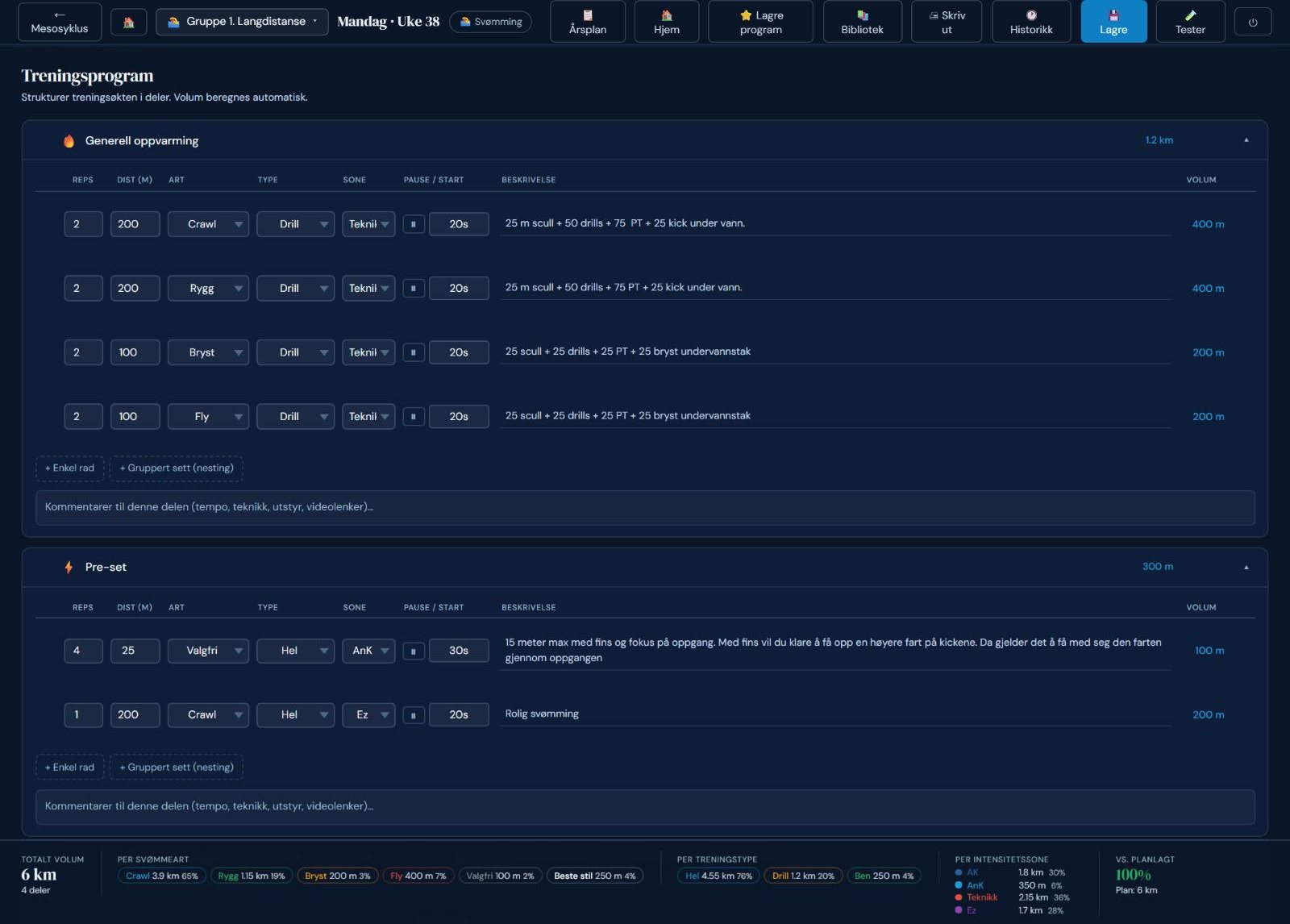The width and height of the screenshot is (1290, 924).
Task: Click the Crawl 3.9 km 65% chip
Action: click(162, 876)
